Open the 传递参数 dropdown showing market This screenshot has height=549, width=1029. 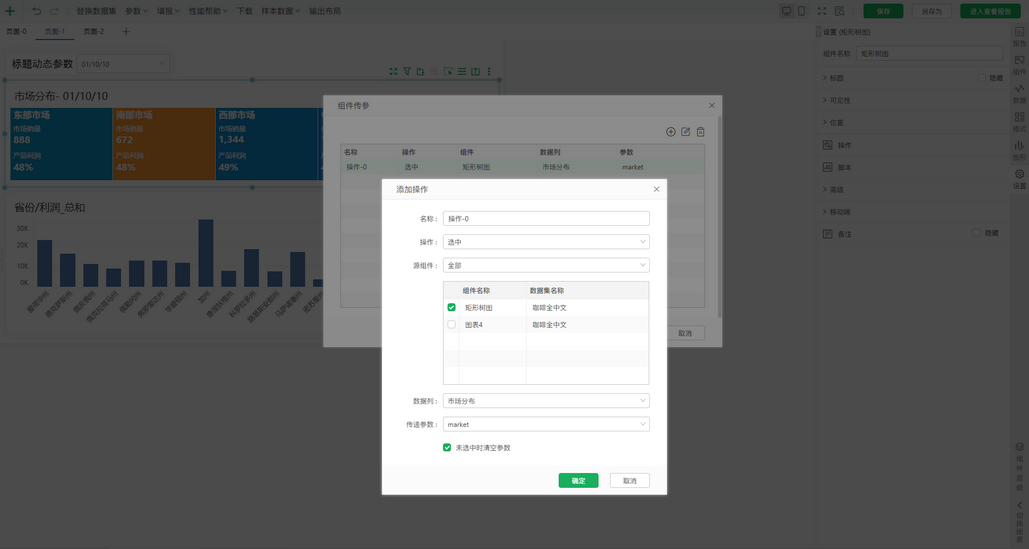click(546, 425)
